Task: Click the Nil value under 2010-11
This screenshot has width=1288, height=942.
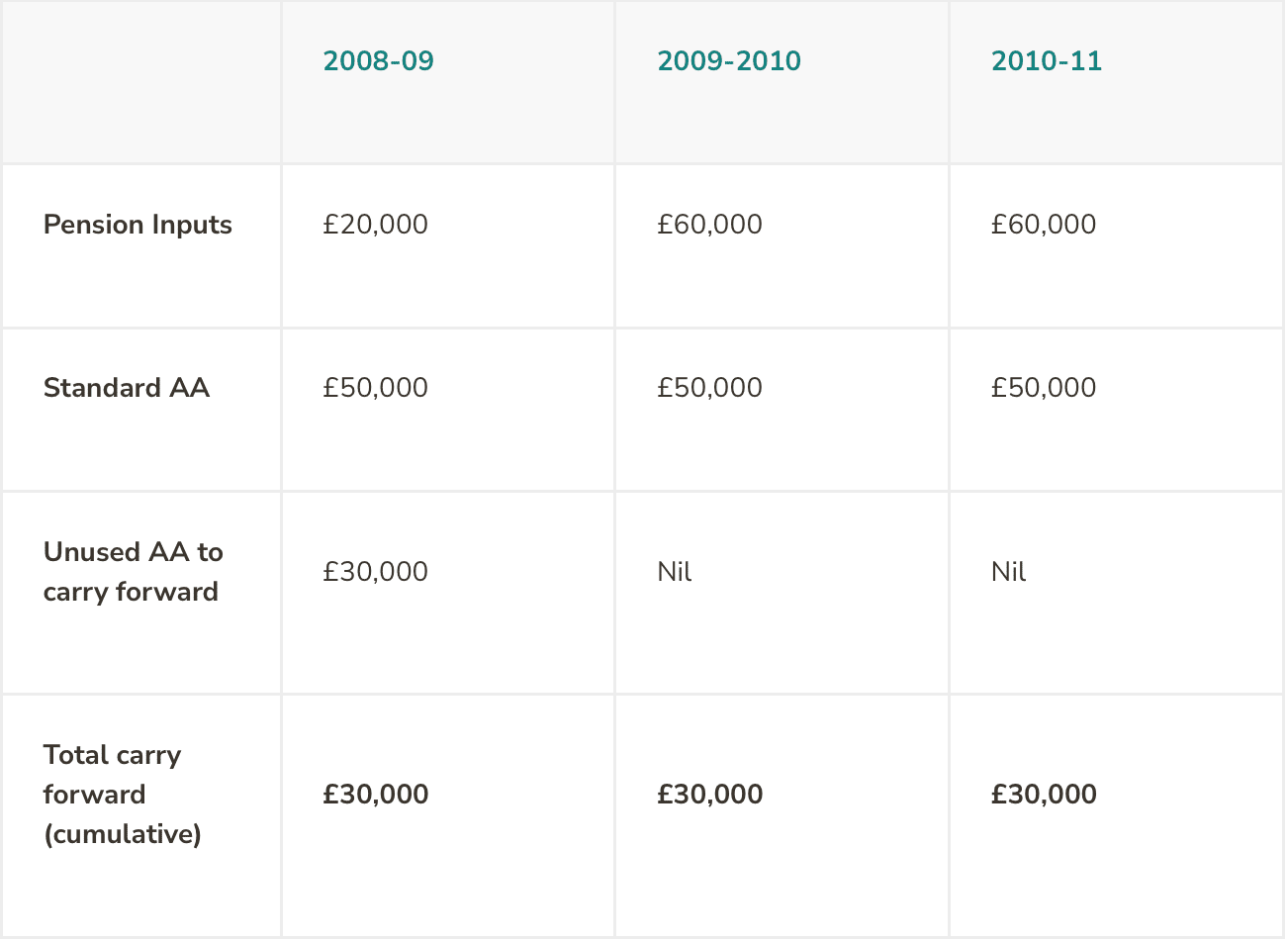Action: 1009,572
